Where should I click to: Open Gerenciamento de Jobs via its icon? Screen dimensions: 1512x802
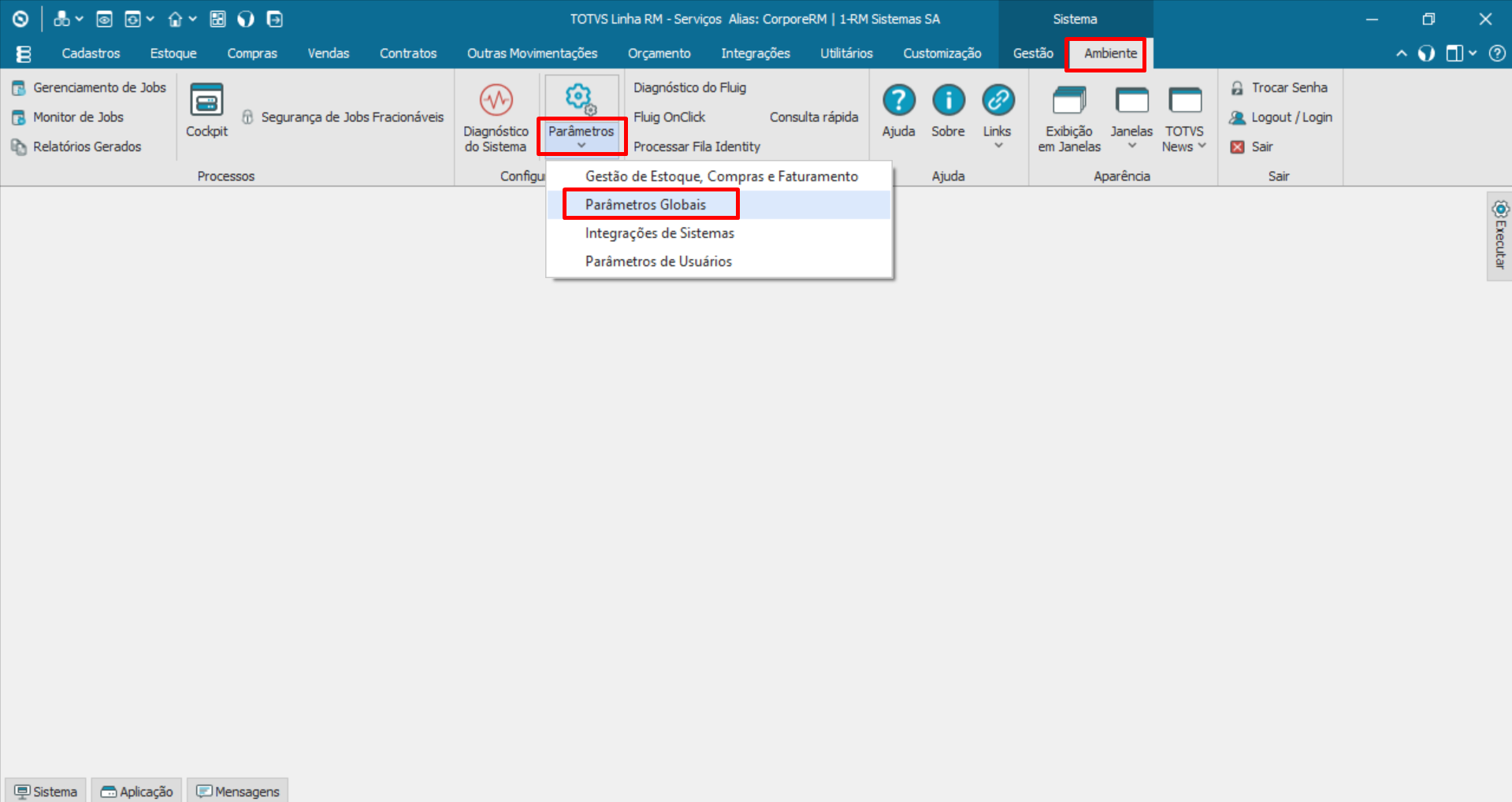19,88
